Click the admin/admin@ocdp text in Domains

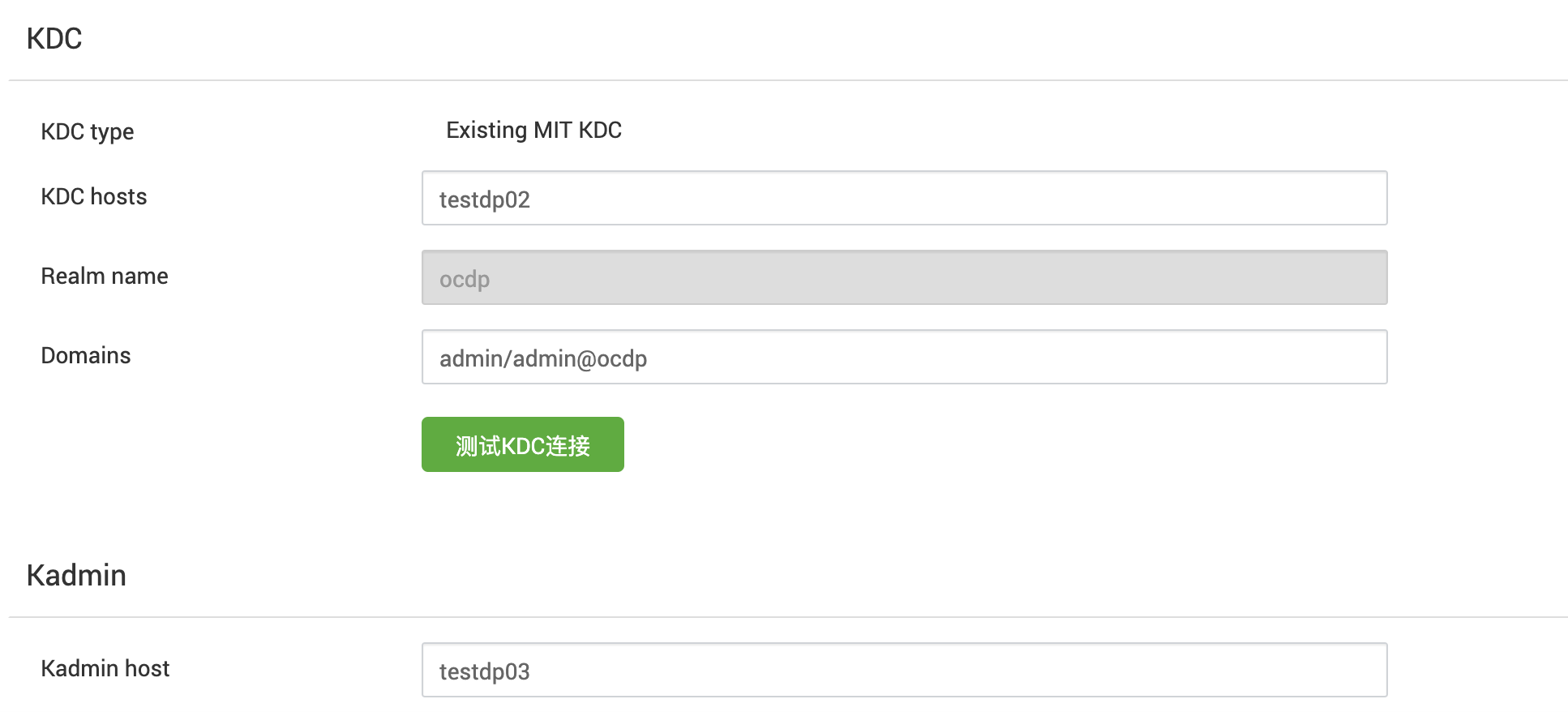[x=543, y=358]
